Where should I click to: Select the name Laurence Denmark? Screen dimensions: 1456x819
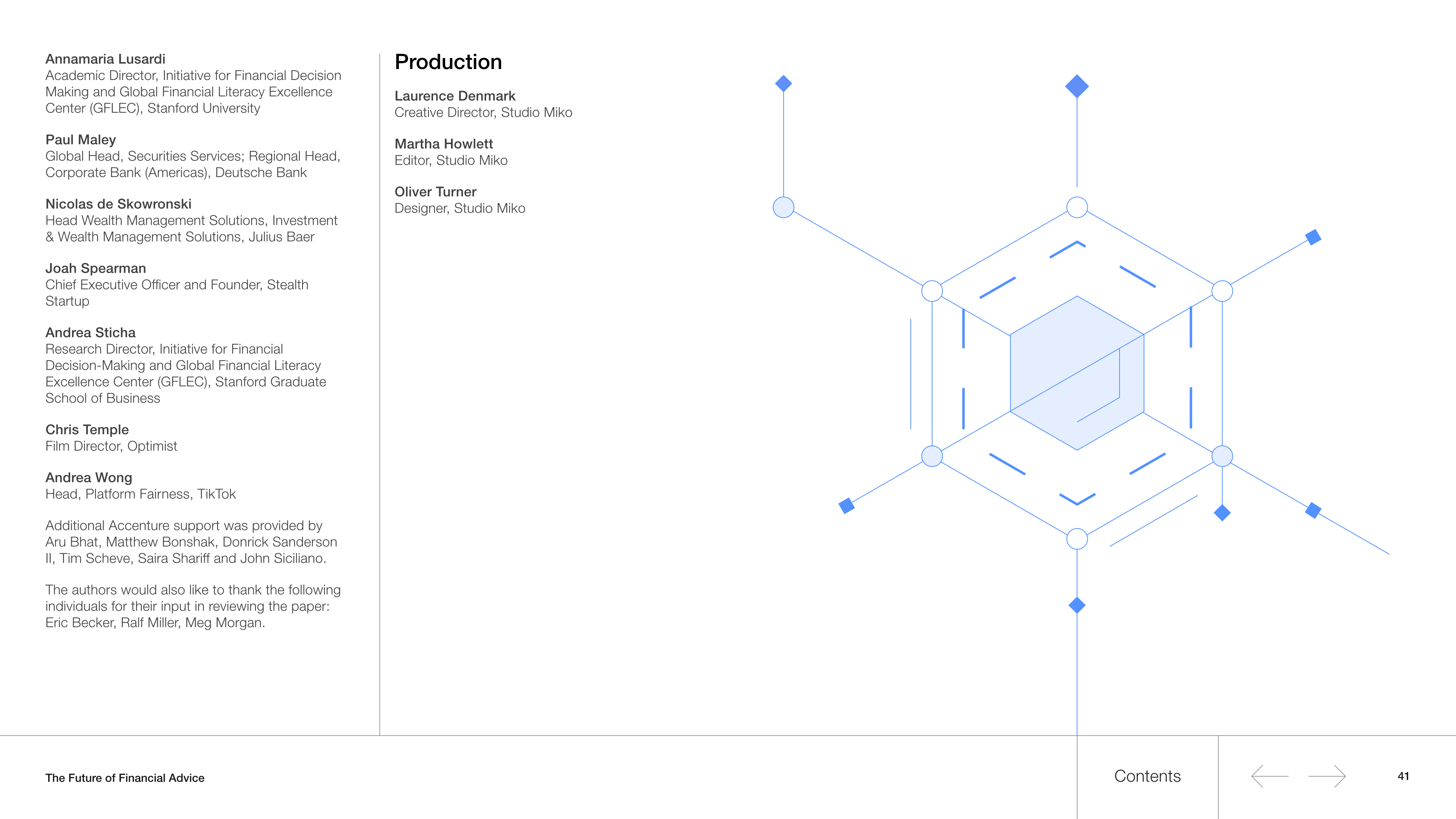coord(455,96)
